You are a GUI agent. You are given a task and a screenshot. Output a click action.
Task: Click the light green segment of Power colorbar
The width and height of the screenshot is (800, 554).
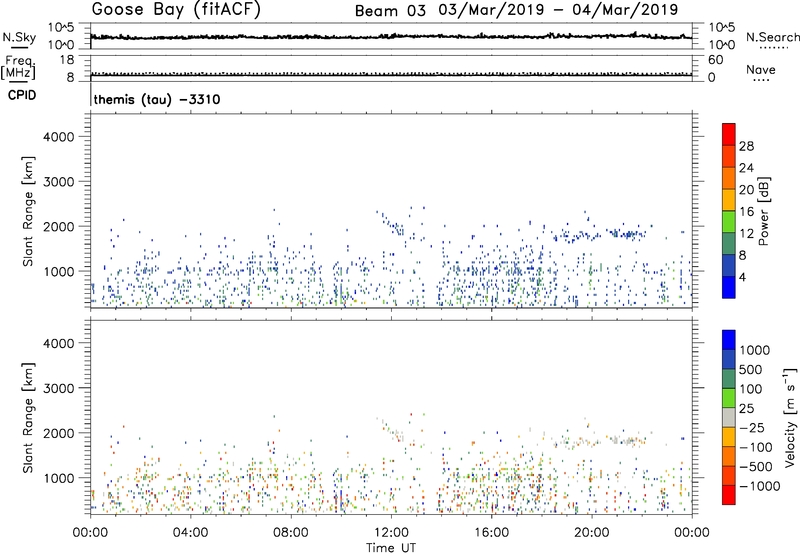pyautogui.click(x=729, y=221)
